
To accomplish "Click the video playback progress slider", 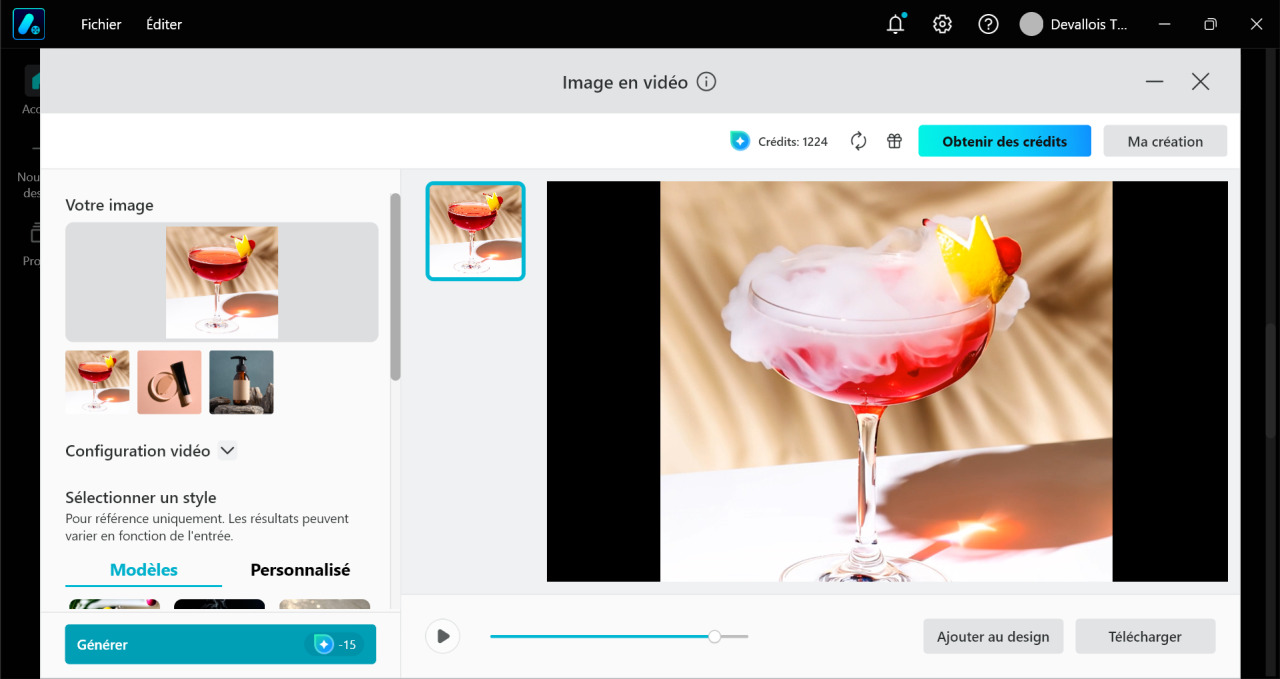I will pyautogui.click(x=619, y=636).
